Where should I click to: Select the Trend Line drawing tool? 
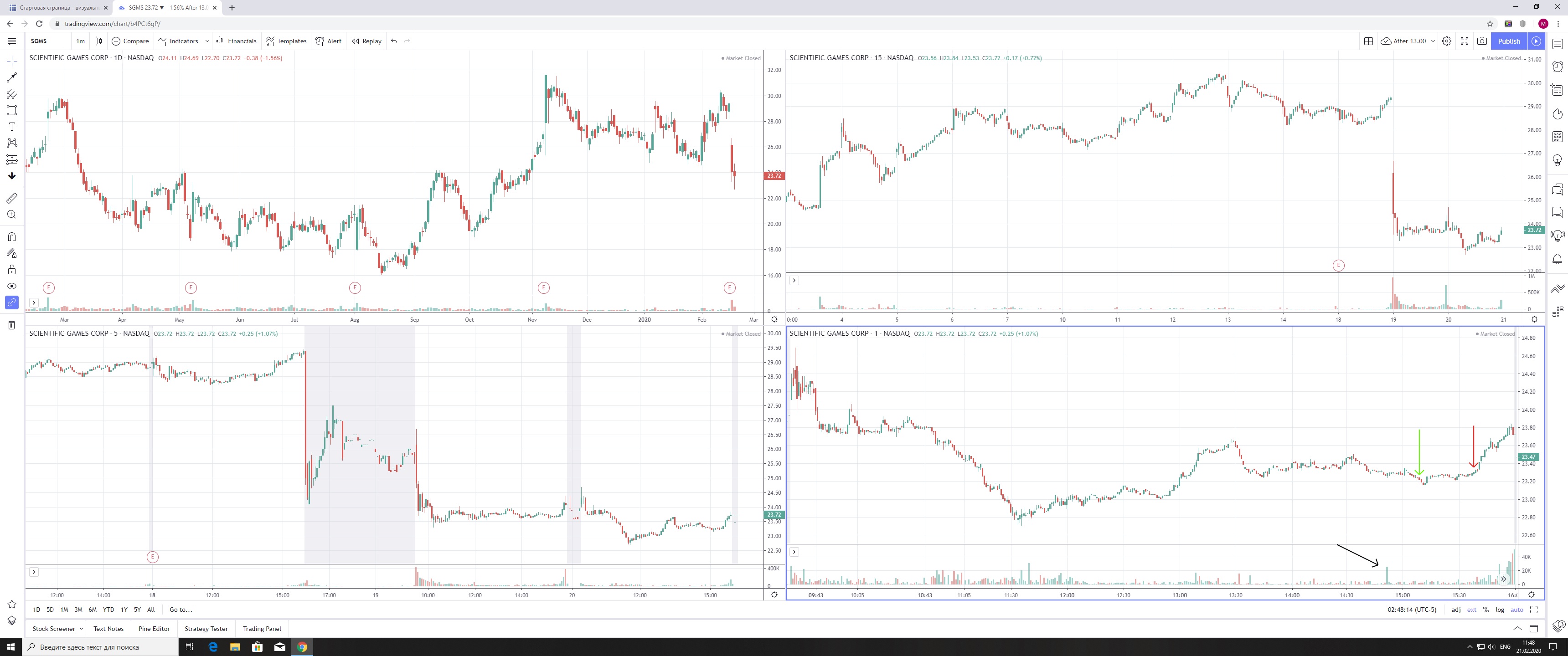click(11, 78)
